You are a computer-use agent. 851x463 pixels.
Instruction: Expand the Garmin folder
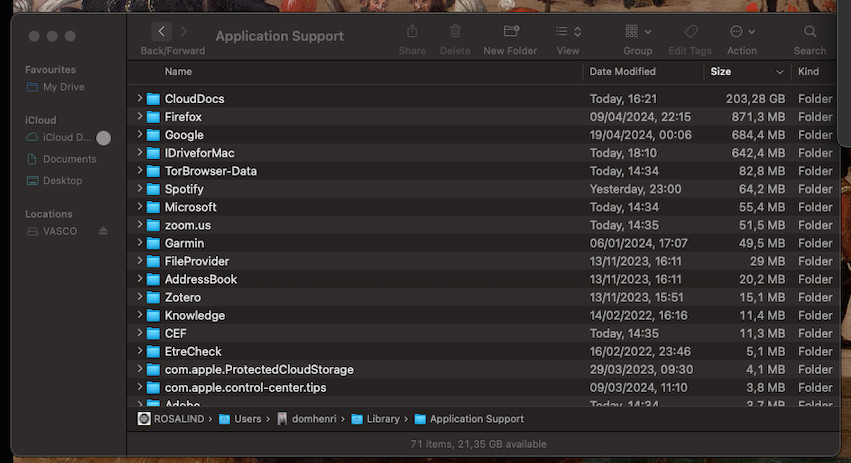139,243
